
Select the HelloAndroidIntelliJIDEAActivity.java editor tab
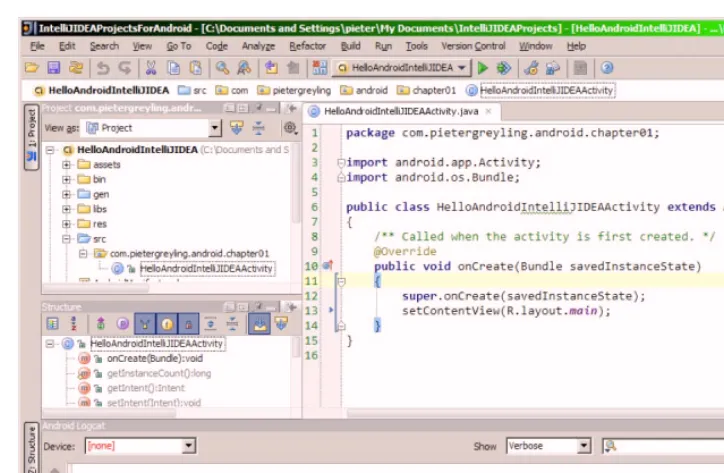[401, 111]
